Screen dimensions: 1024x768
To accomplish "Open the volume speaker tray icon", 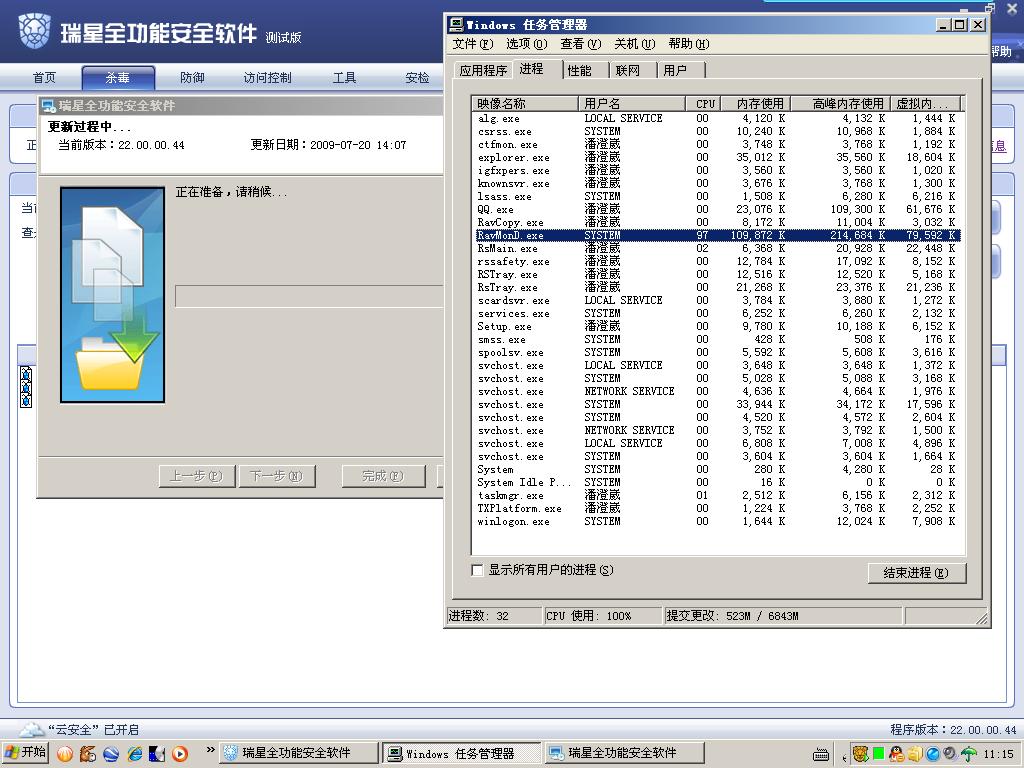I will (x=950, y=754).
